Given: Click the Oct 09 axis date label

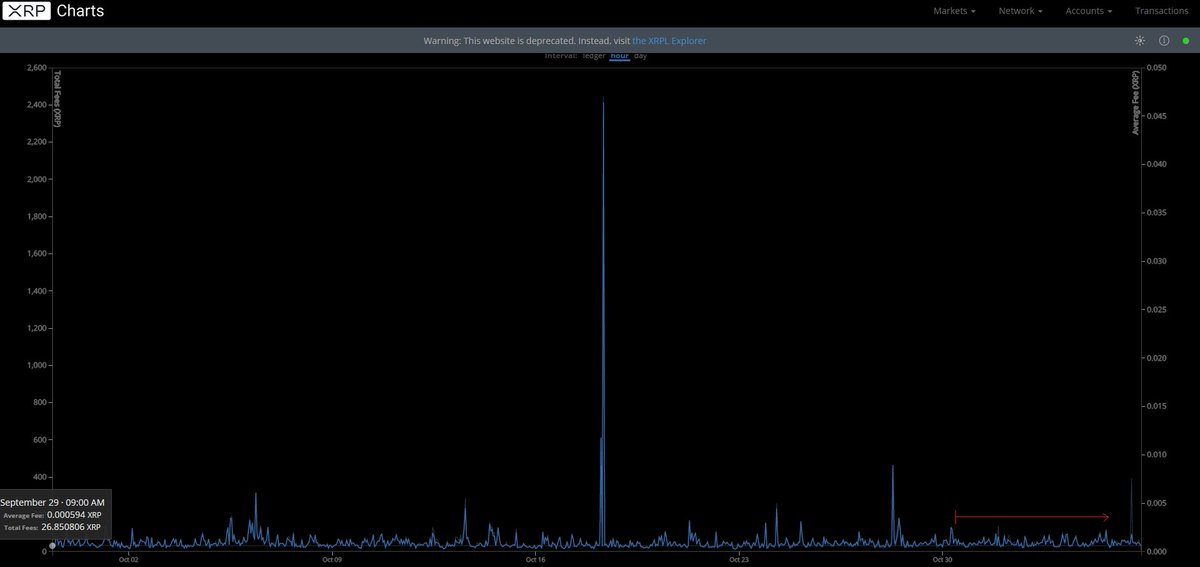Looking at the screenshot, I should tap(332, 560).
